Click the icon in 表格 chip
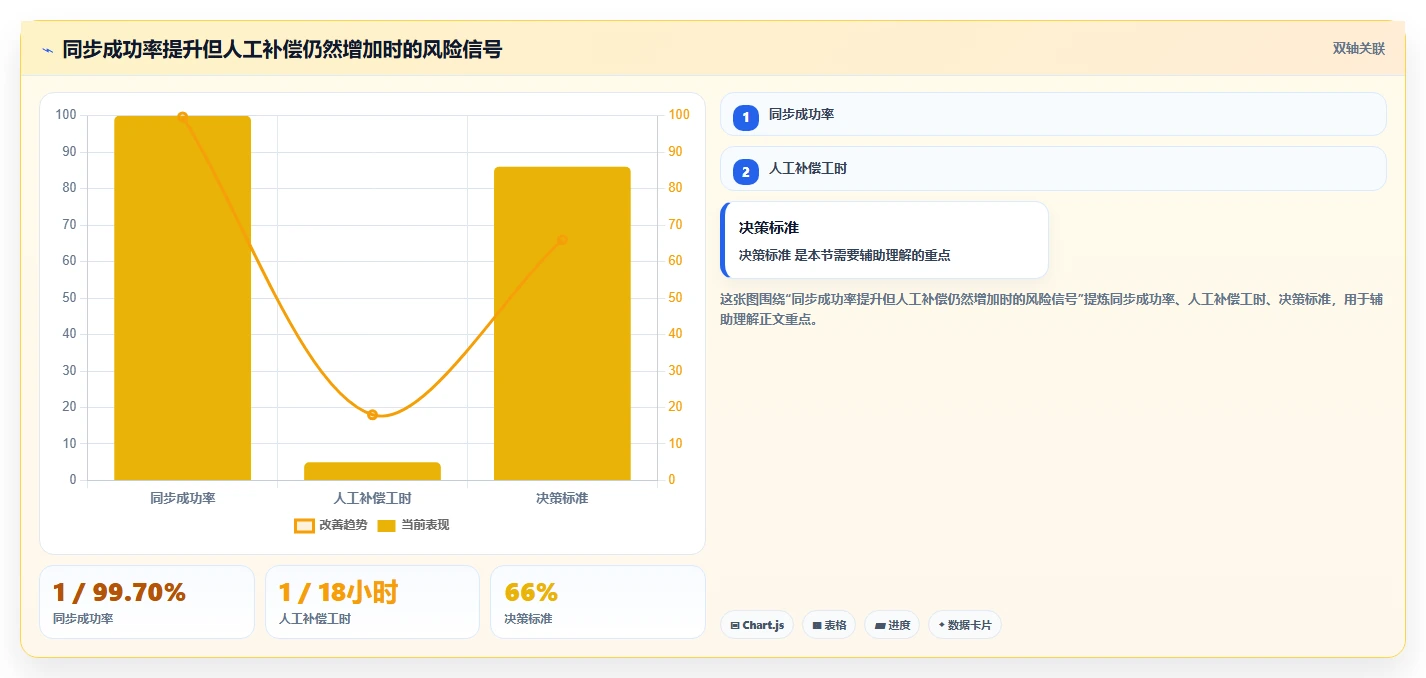Image resolution: width=1426 pixels, height=678 pixels. point(817,626)
